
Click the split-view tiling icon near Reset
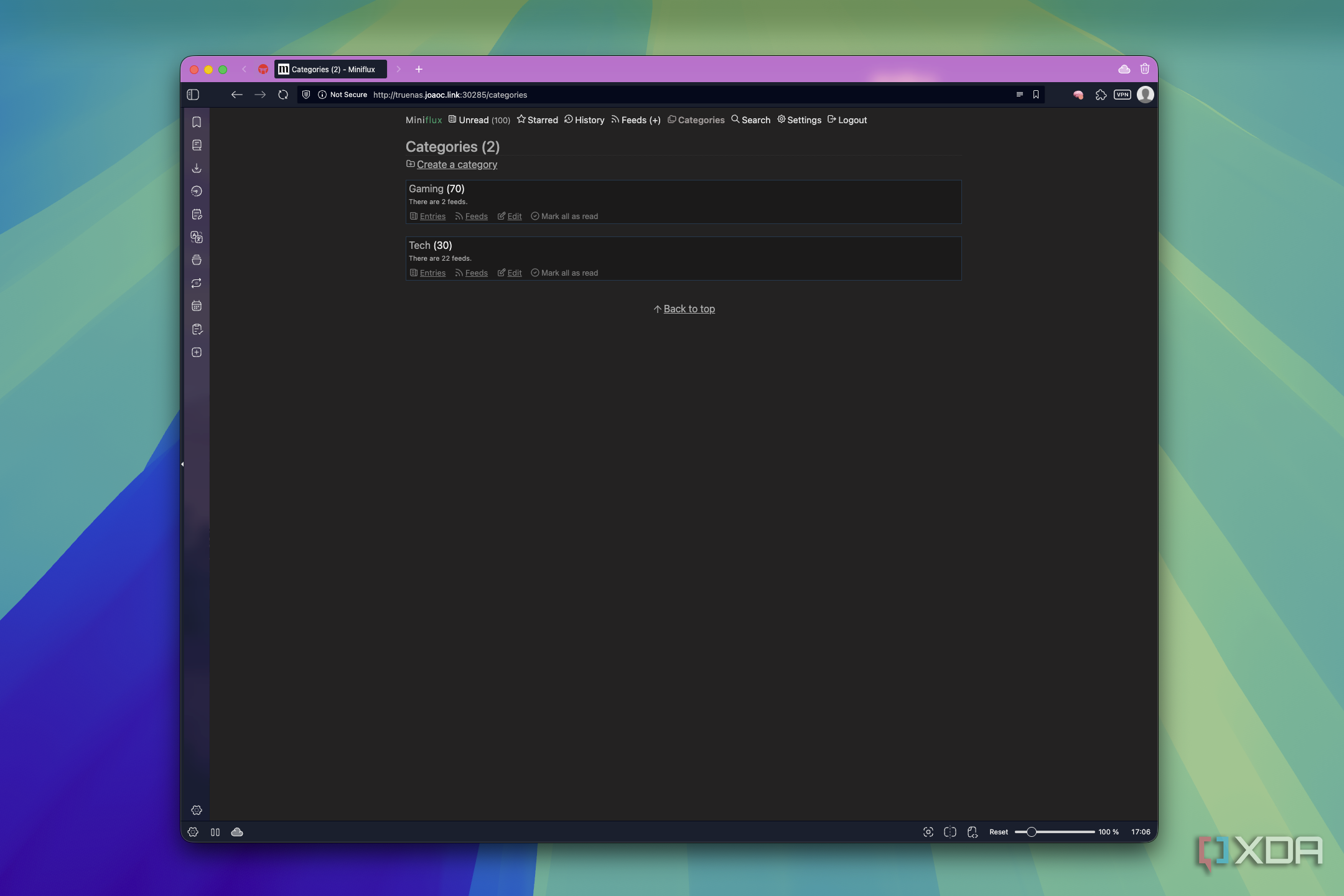950,832
